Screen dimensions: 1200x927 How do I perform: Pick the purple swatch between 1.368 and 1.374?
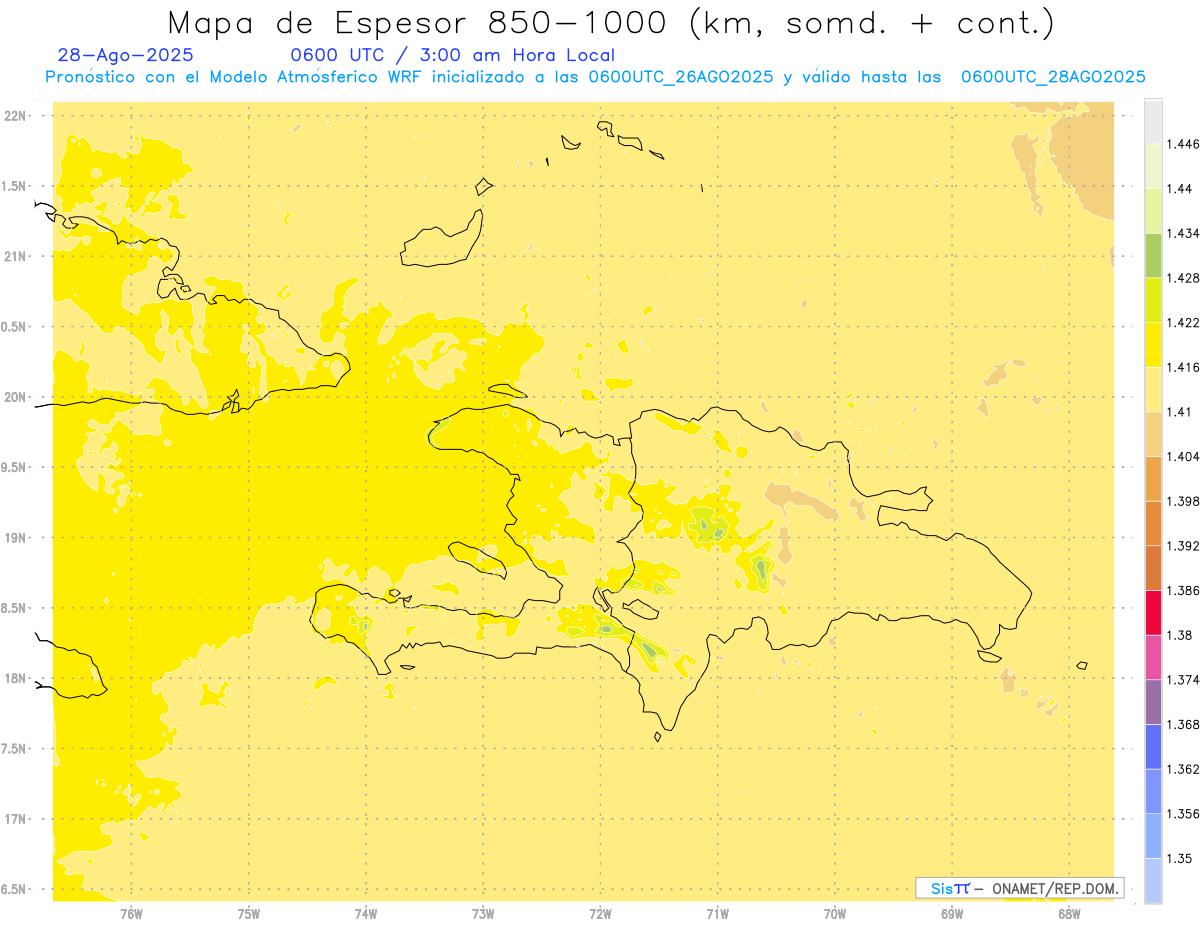coord(1153,702)
